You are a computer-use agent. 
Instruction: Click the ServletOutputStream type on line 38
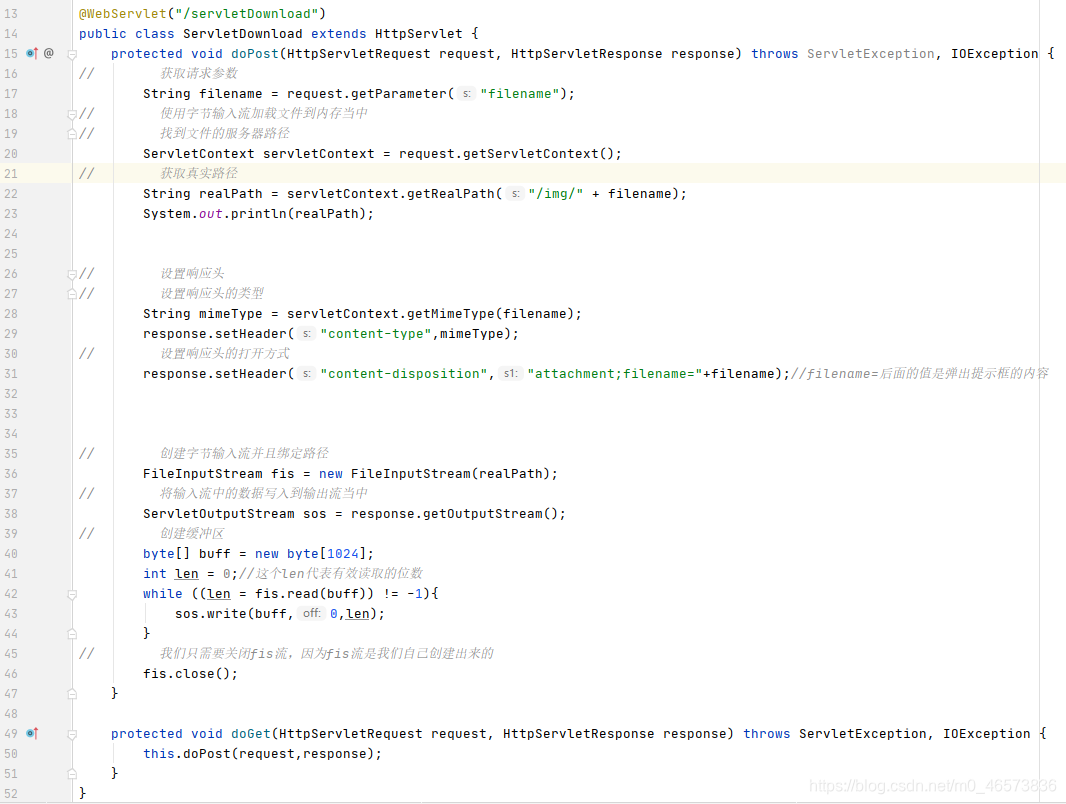219,514
